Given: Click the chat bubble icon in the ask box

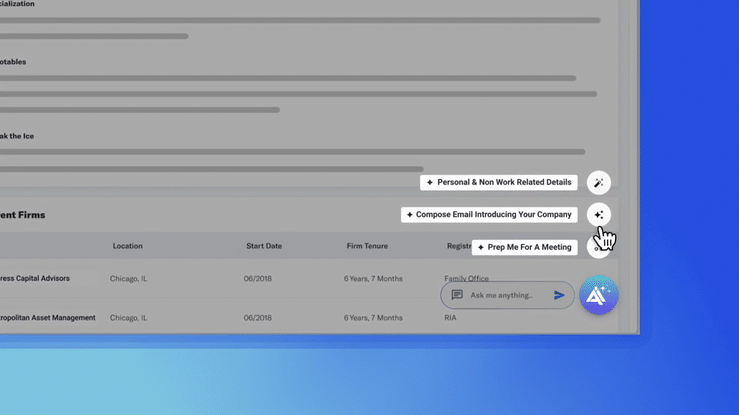Looking at the screenshot, I should point(457,295).
